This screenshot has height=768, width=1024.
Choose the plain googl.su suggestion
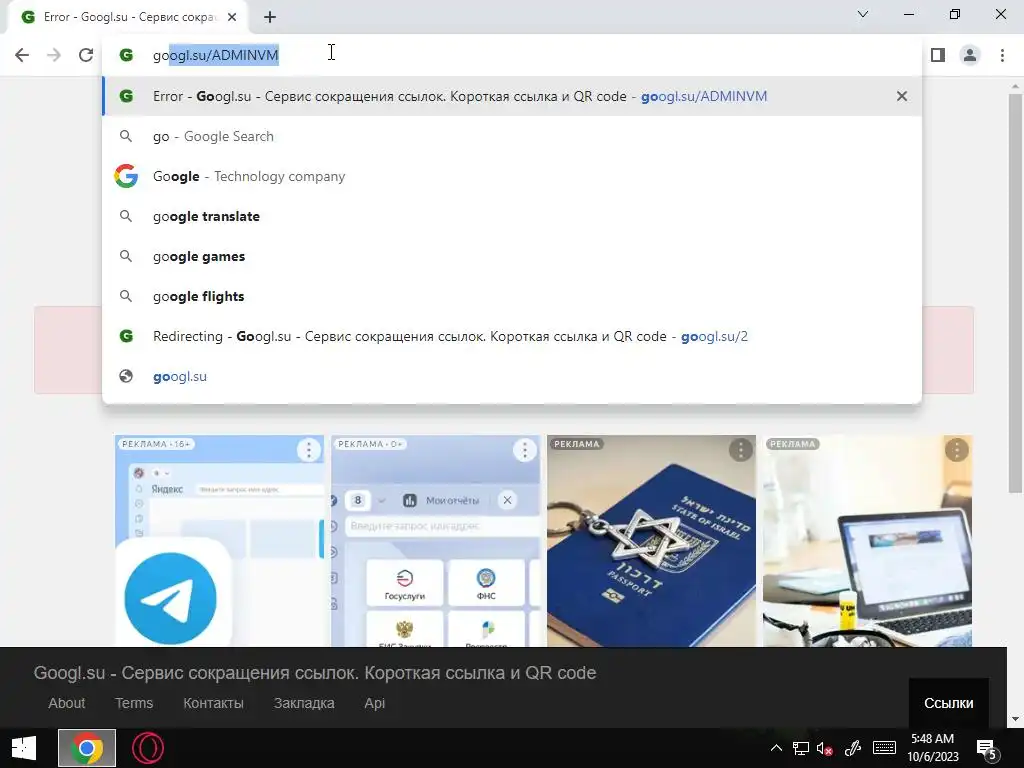tap(512, 376)
